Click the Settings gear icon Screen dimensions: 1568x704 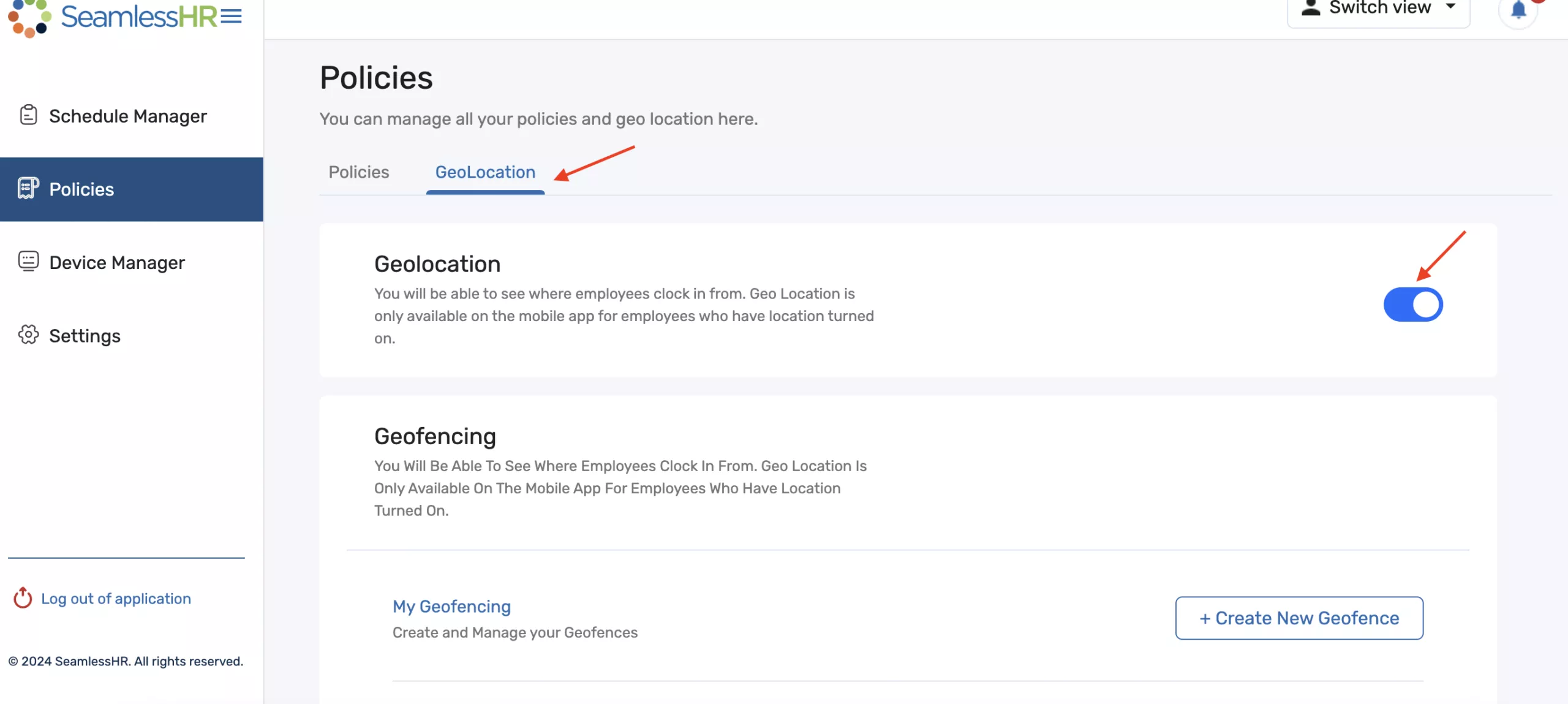28,335
